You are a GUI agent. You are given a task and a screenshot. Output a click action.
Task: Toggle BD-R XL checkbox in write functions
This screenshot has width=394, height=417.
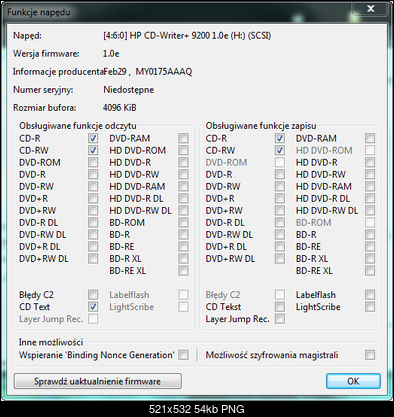click(370, 258)
